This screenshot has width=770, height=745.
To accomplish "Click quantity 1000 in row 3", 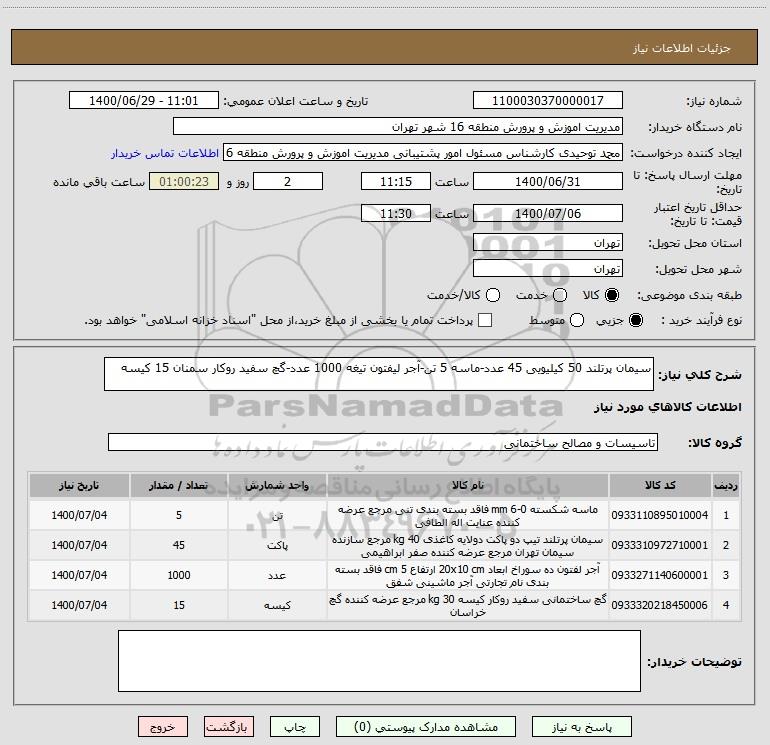I will pos(179,575).
